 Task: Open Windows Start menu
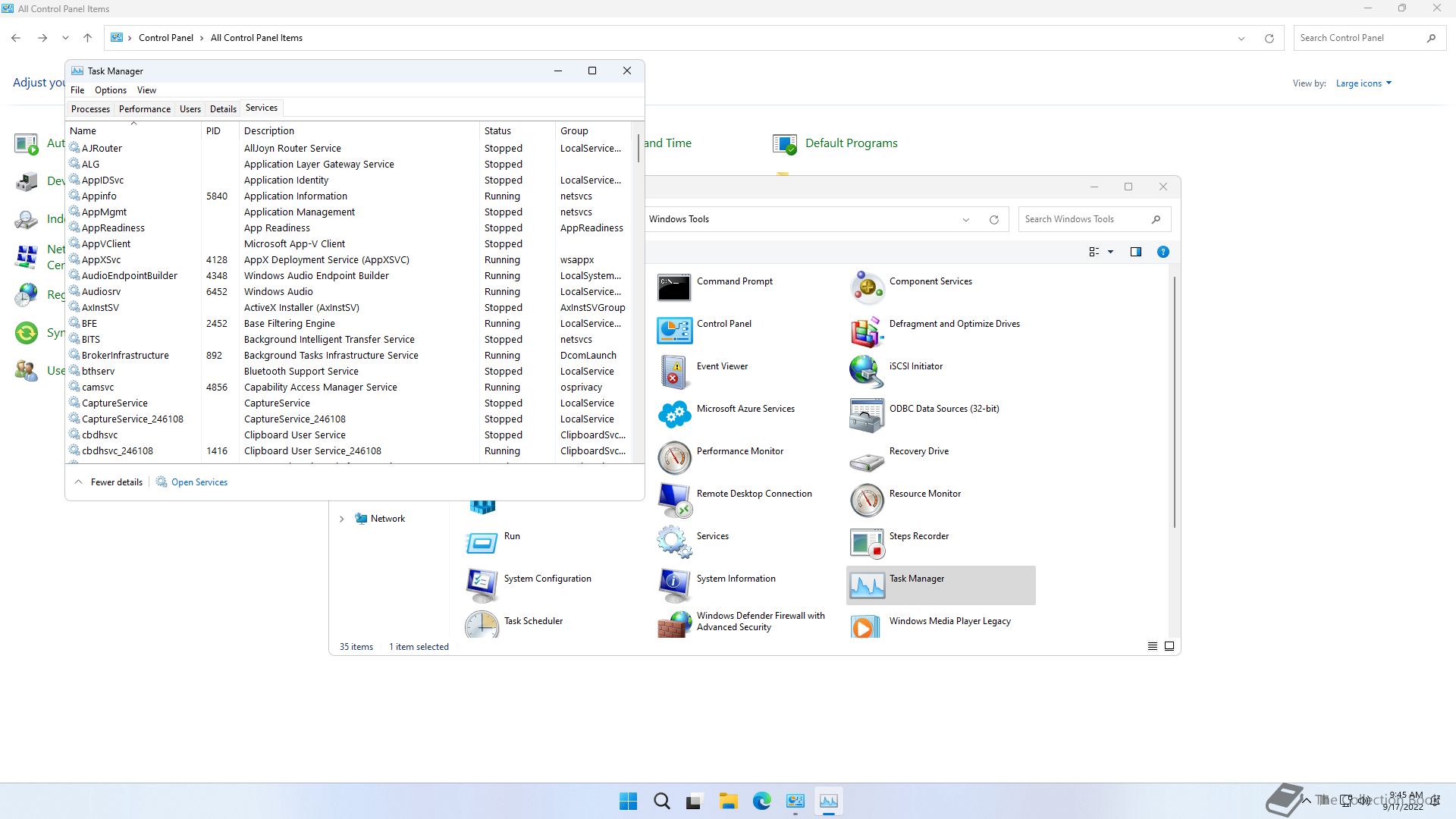click(x=628, y=801)
